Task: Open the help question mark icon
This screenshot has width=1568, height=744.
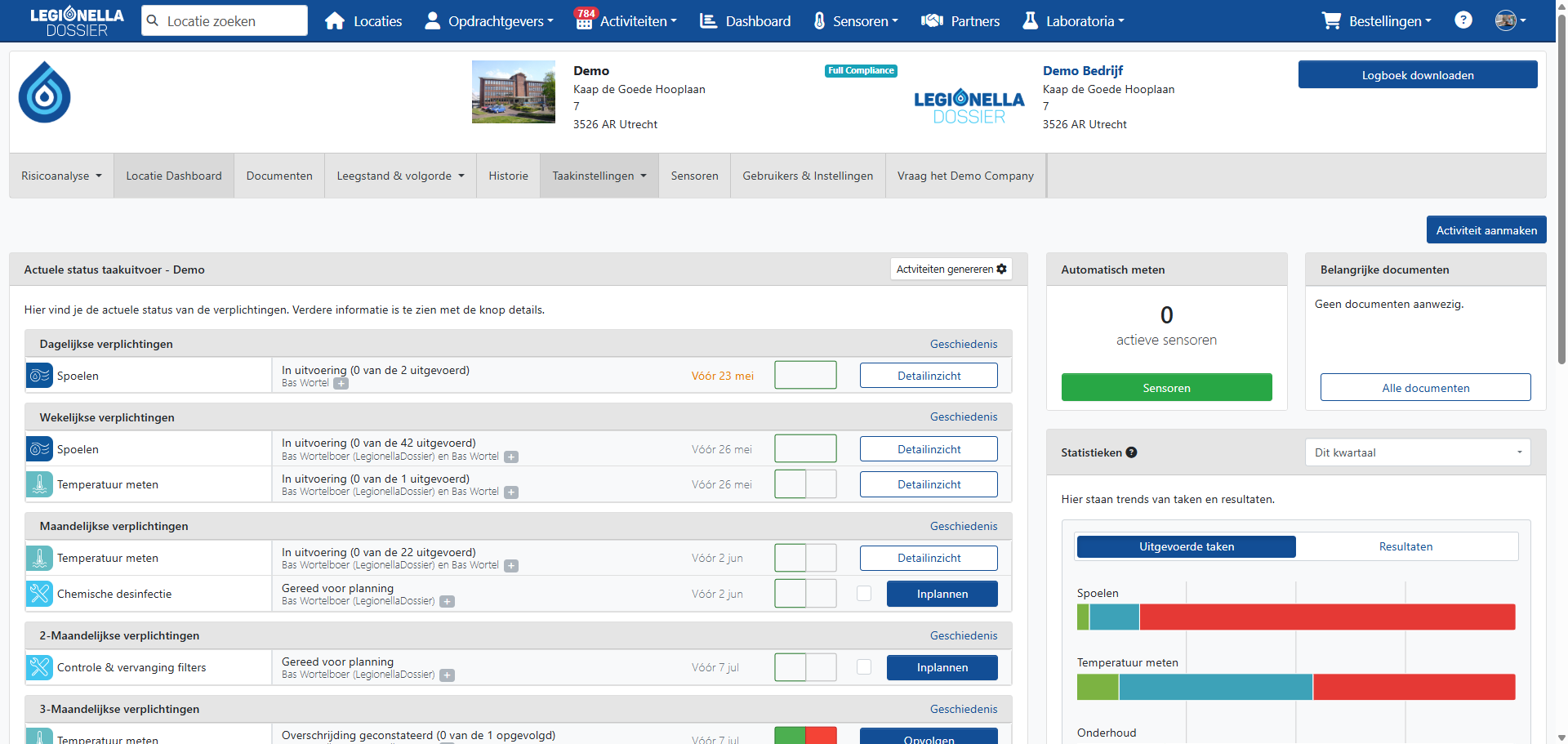Action: 1463,20
